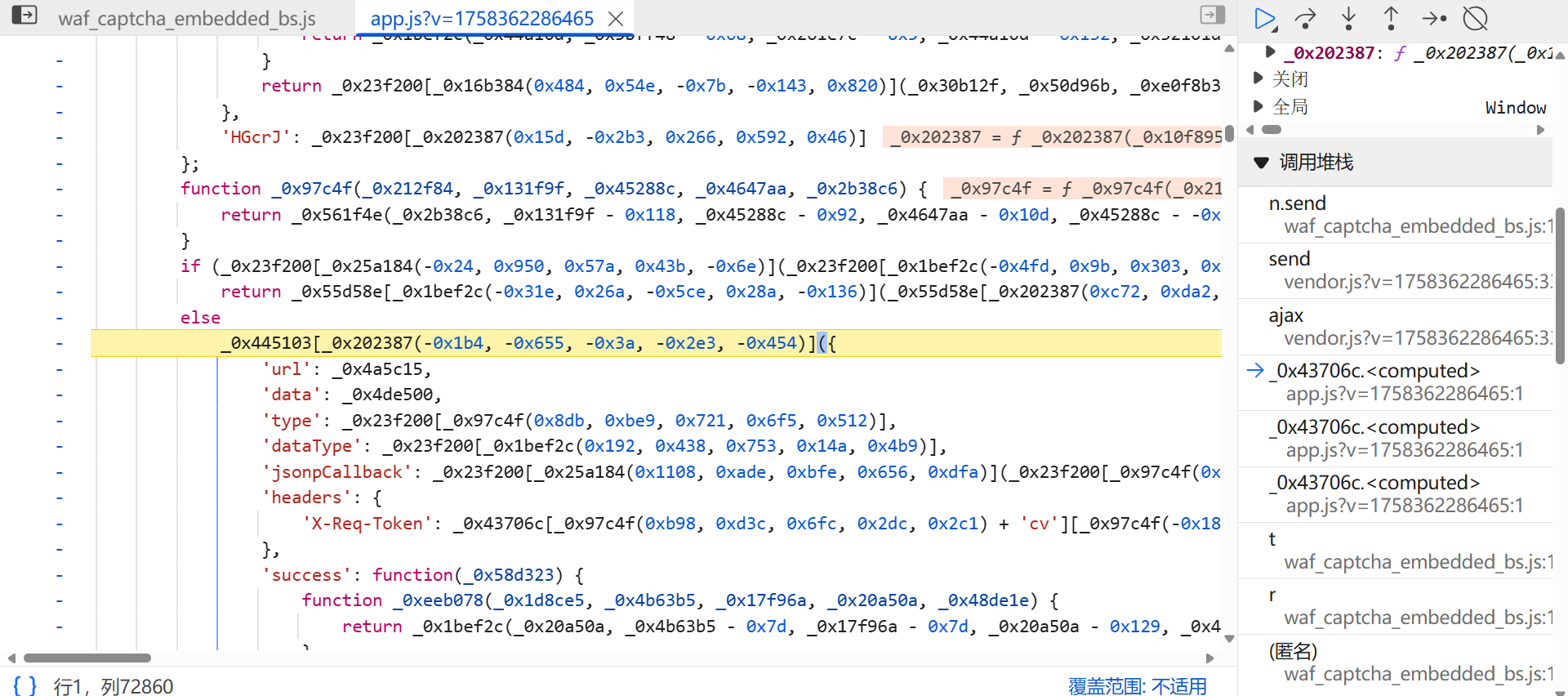Select n.send call stack frame
This screenshot has width=1568, height=696.
coord(1396,214)
